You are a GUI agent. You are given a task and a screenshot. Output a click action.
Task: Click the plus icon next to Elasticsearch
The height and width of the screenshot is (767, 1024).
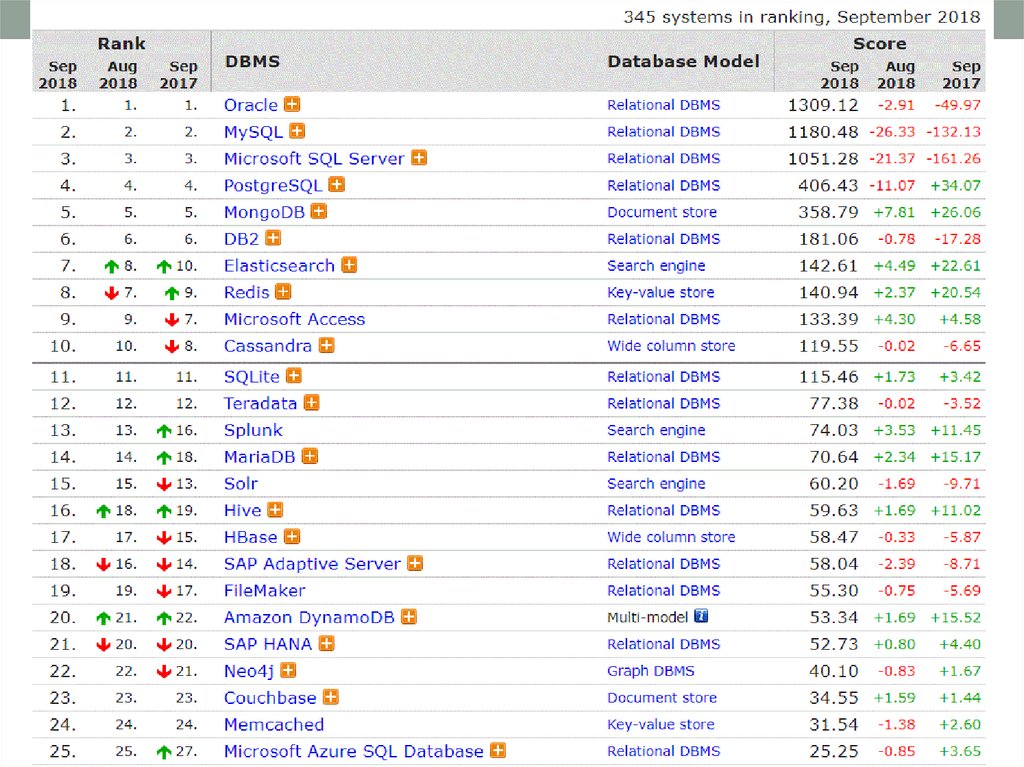(x=349, y=265)
